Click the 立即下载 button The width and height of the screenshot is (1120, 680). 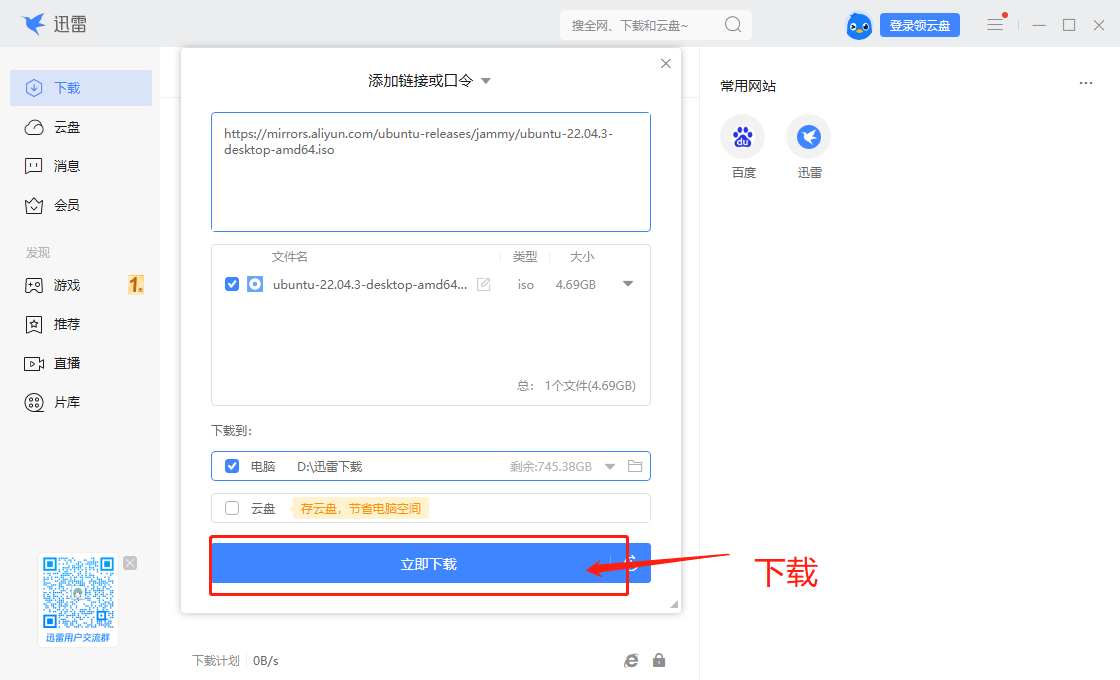(x=431, y=564)
